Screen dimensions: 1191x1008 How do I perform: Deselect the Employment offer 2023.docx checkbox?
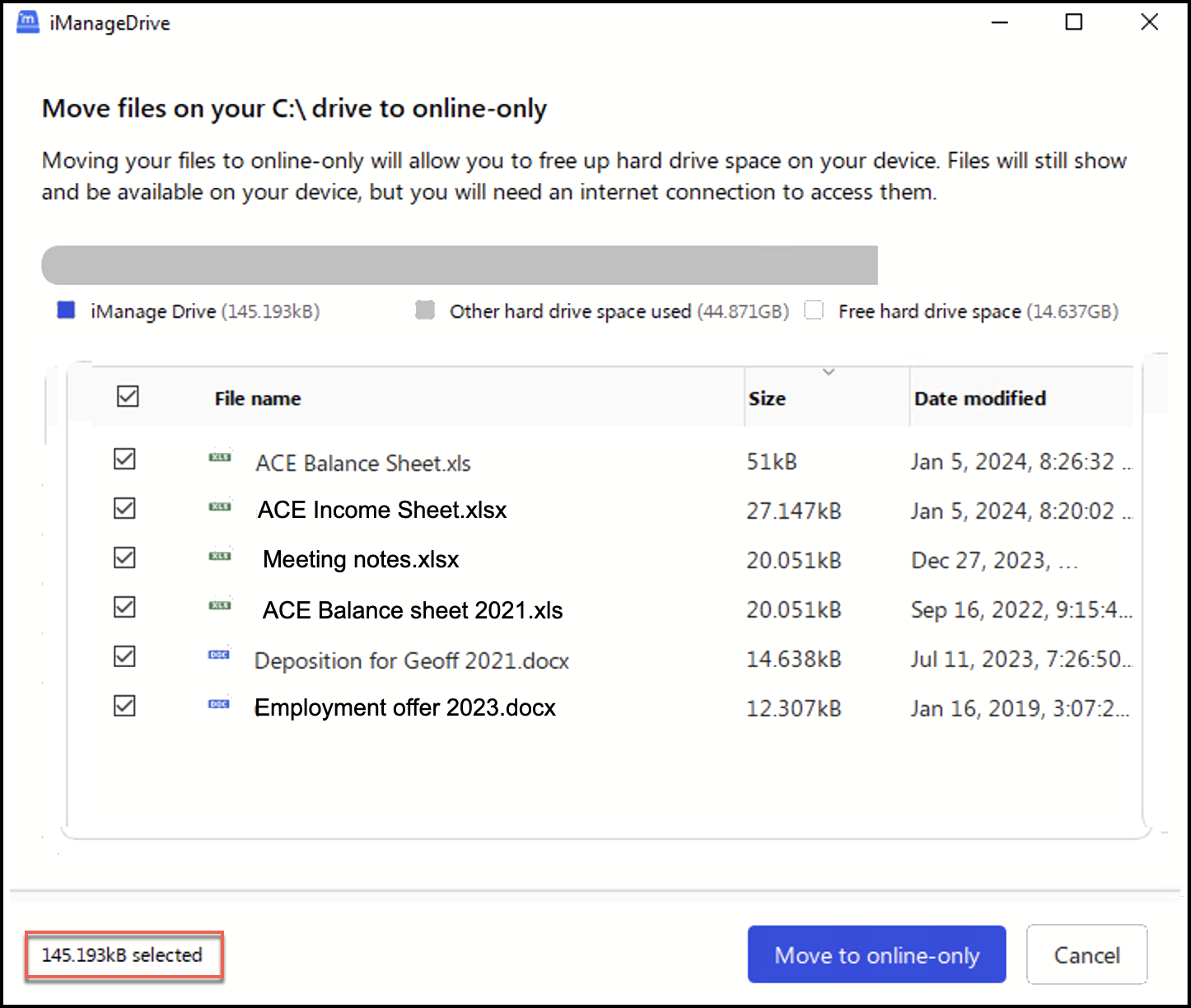pos(124,706)
